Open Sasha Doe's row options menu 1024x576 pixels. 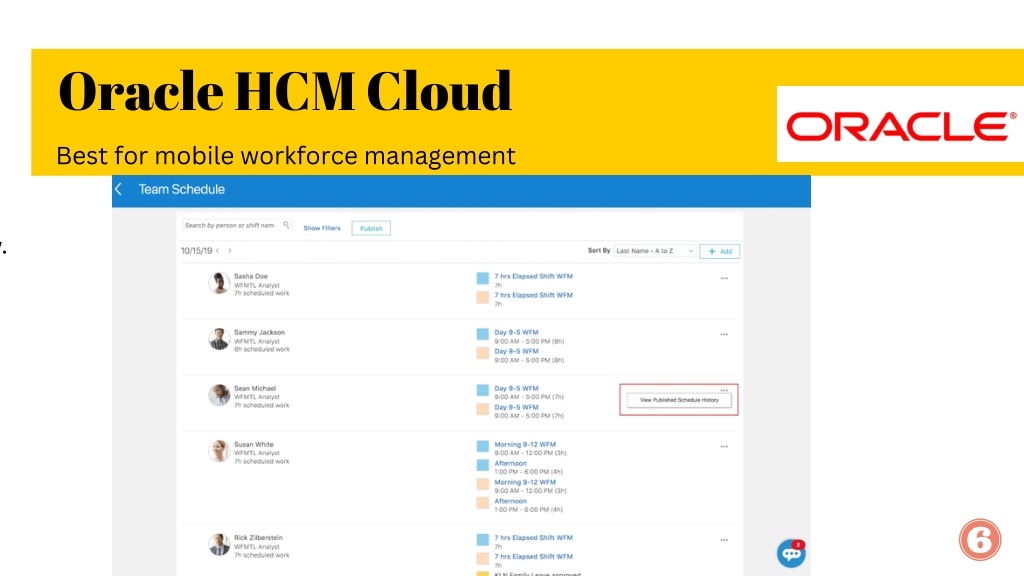coord(724,278)
